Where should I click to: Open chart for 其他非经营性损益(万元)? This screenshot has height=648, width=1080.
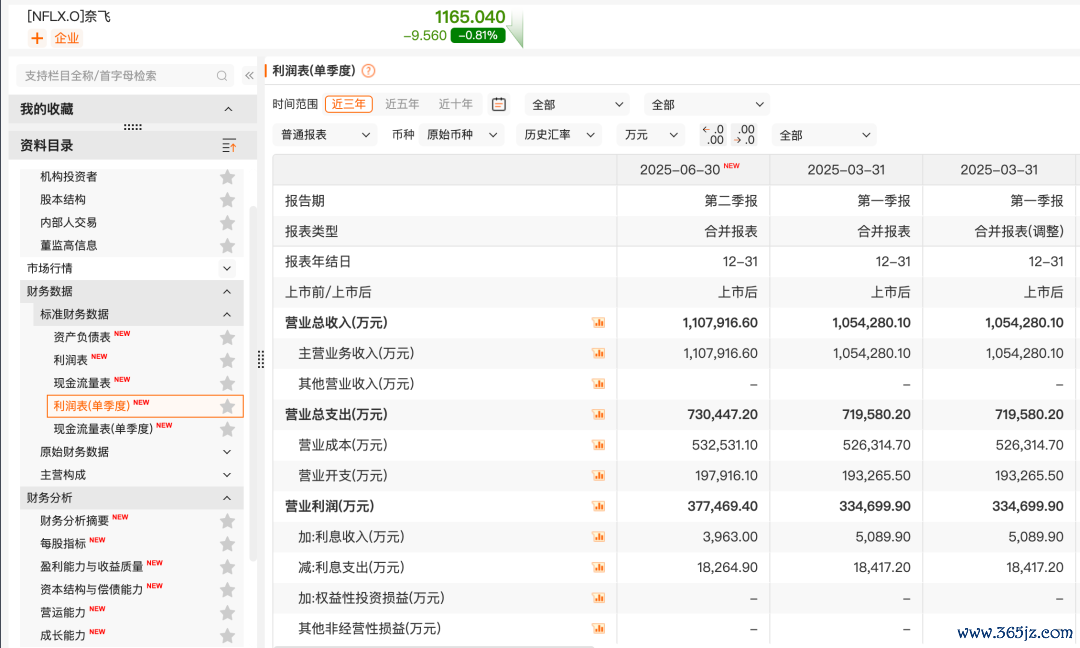pyautogui.click(x=599, y=628)
